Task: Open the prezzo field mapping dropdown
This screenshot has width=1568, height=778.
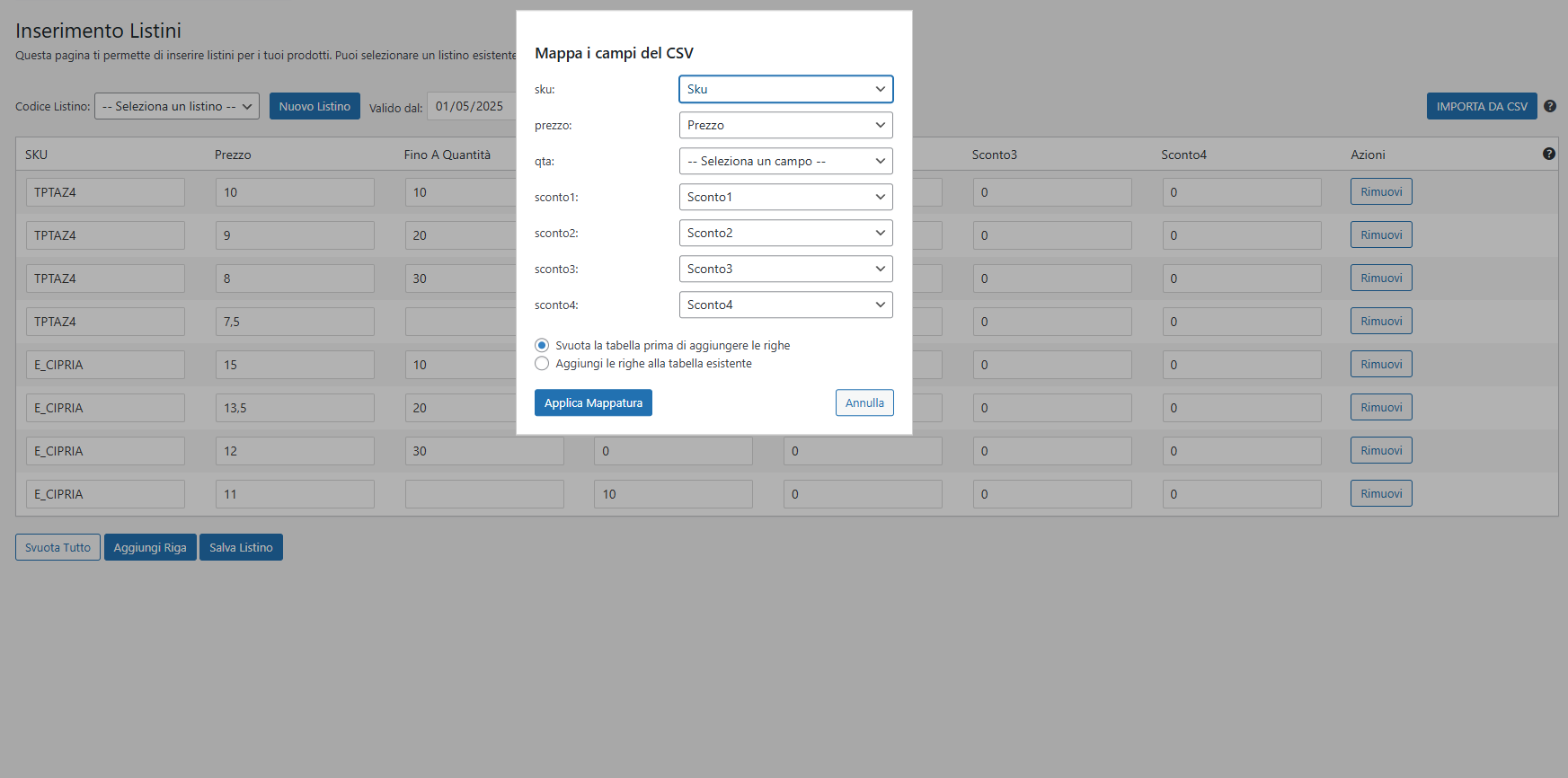Action: point(786,125)
